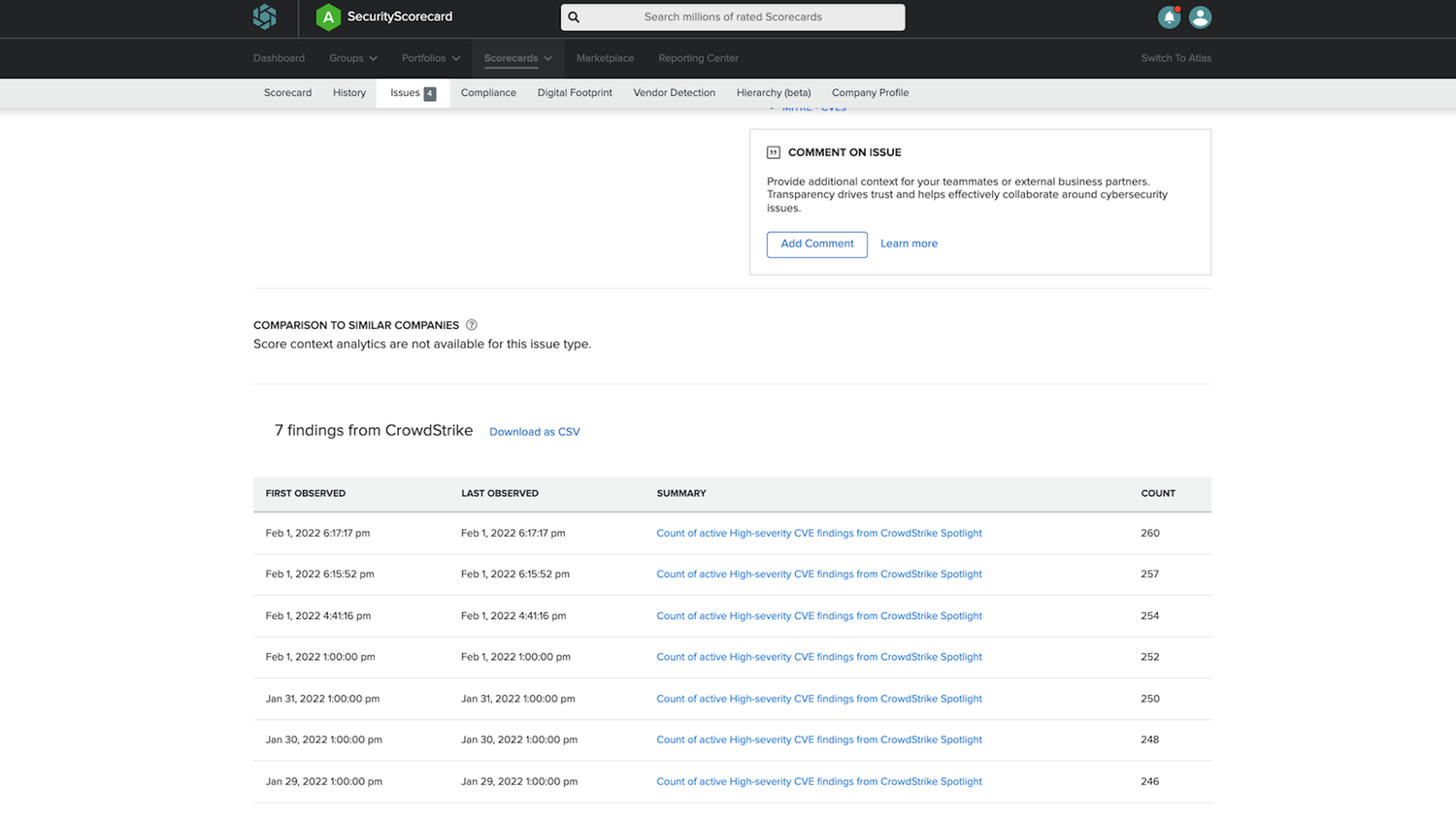The image size is (1456, 819).
Task: Type in the Scorecards search field
Action: 733,17
